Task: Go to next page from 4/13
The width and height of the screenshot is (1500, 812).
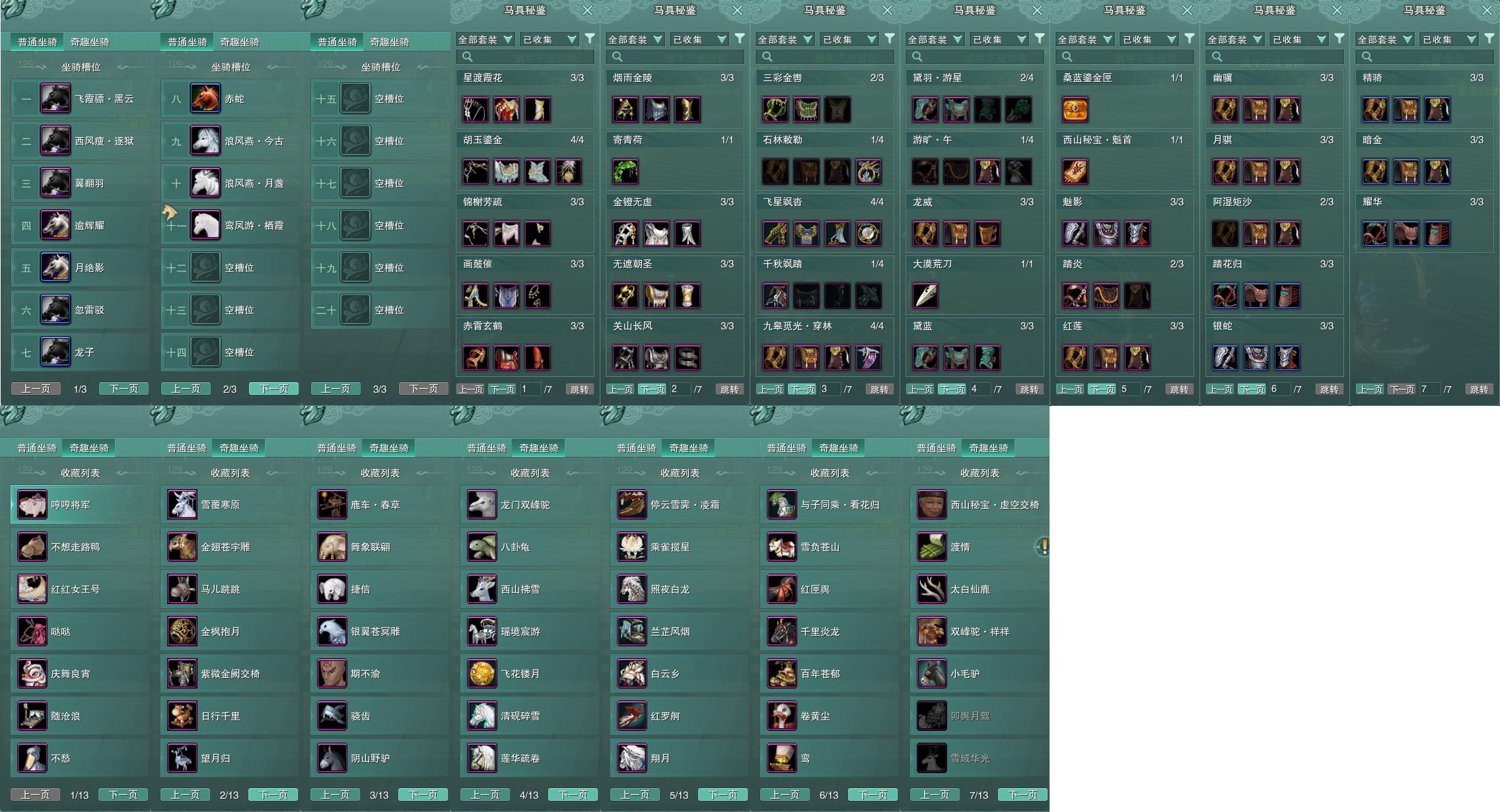Action: coord(573,795)
